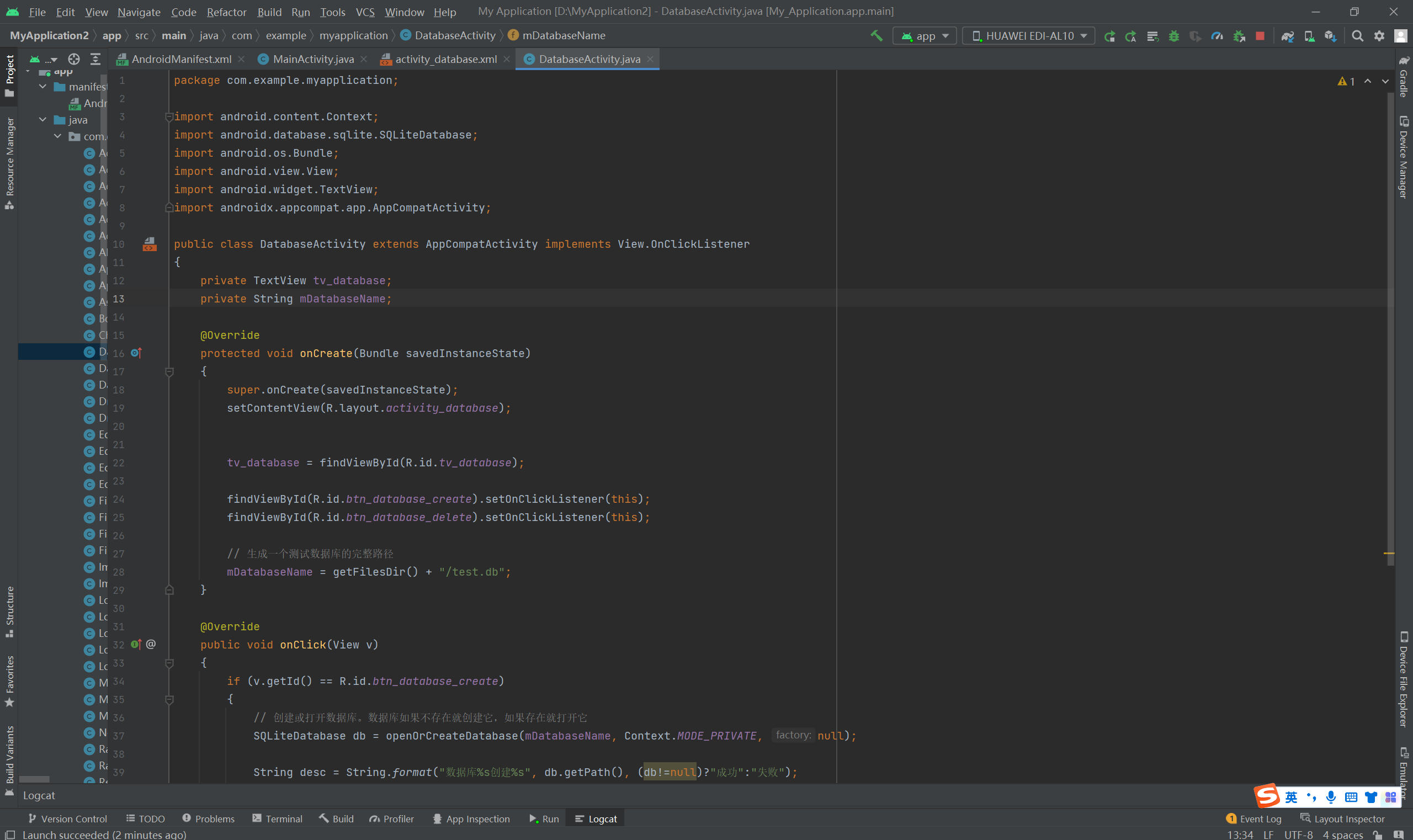Open the app run configuration dropdown
Viewport: 1413px width, 840px height.
pos(925,36)
